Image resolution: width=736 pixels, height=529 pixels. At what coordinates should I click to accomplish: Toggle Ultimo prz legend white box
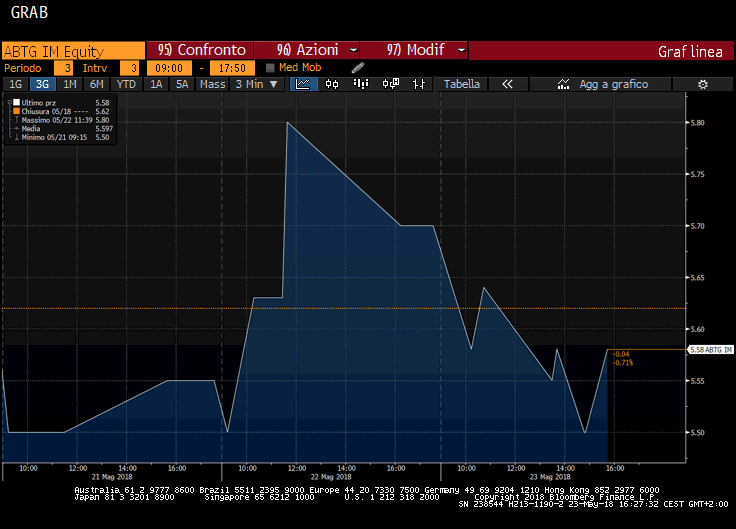[16, 102]
